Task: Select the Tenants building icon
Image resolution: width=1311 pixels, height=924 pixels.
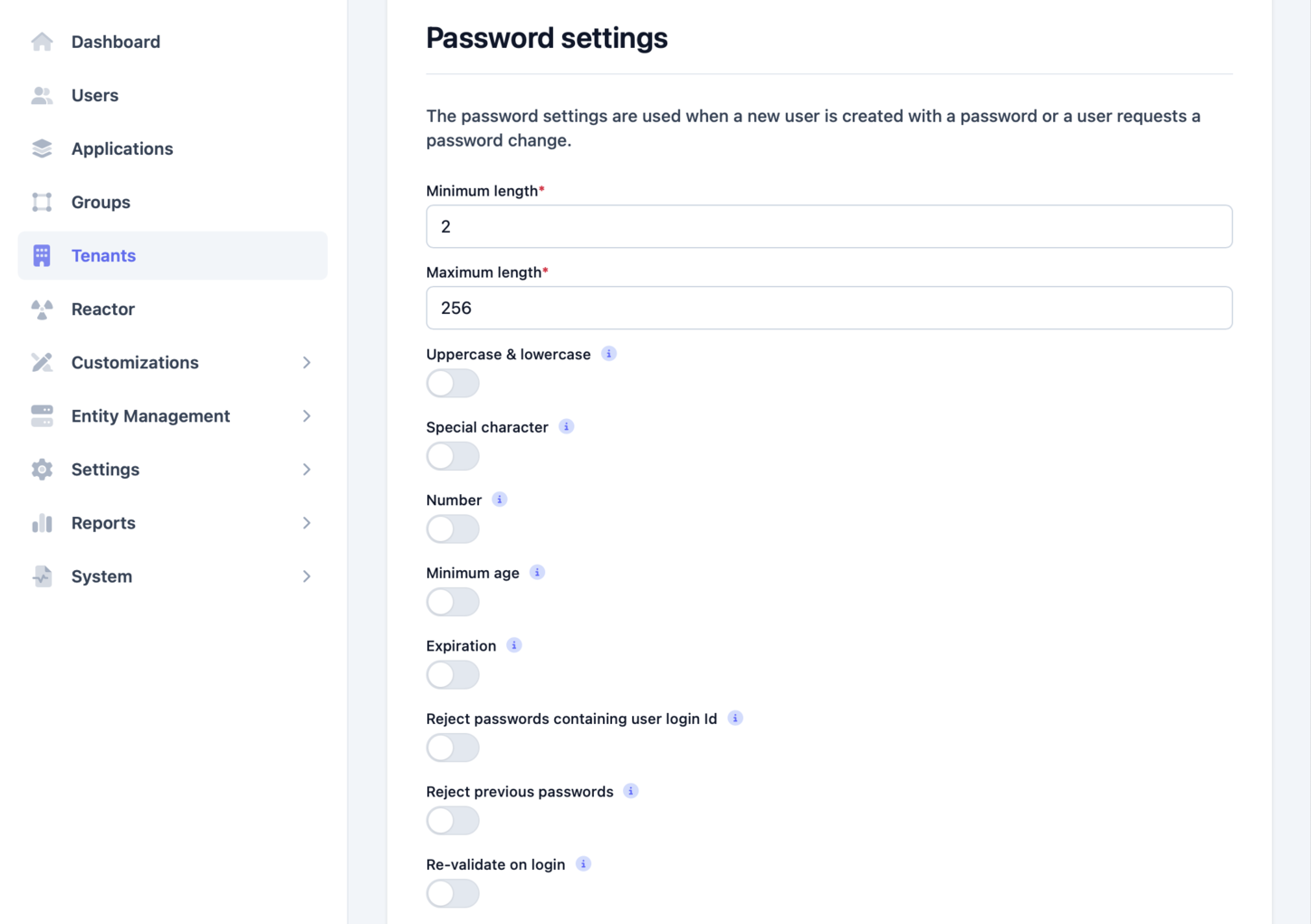Action: coord(42,255)
